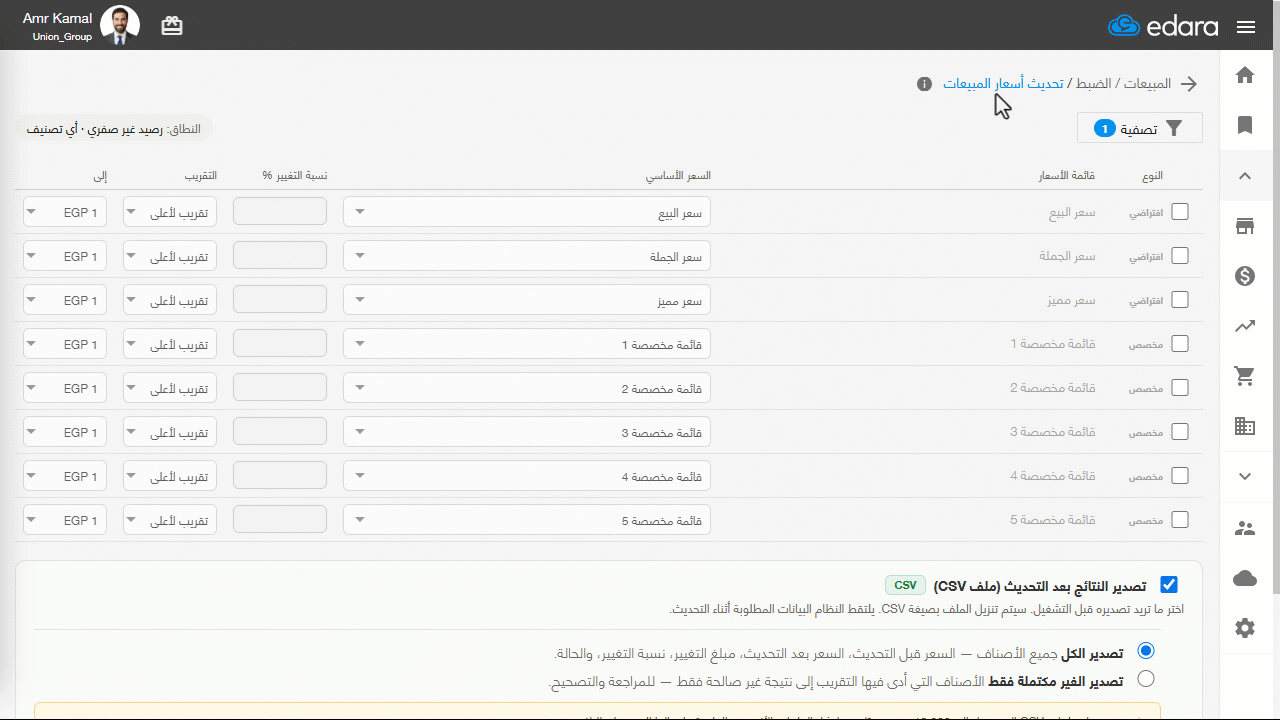Collapse sidebar section with up chevron

point(1245,176)
